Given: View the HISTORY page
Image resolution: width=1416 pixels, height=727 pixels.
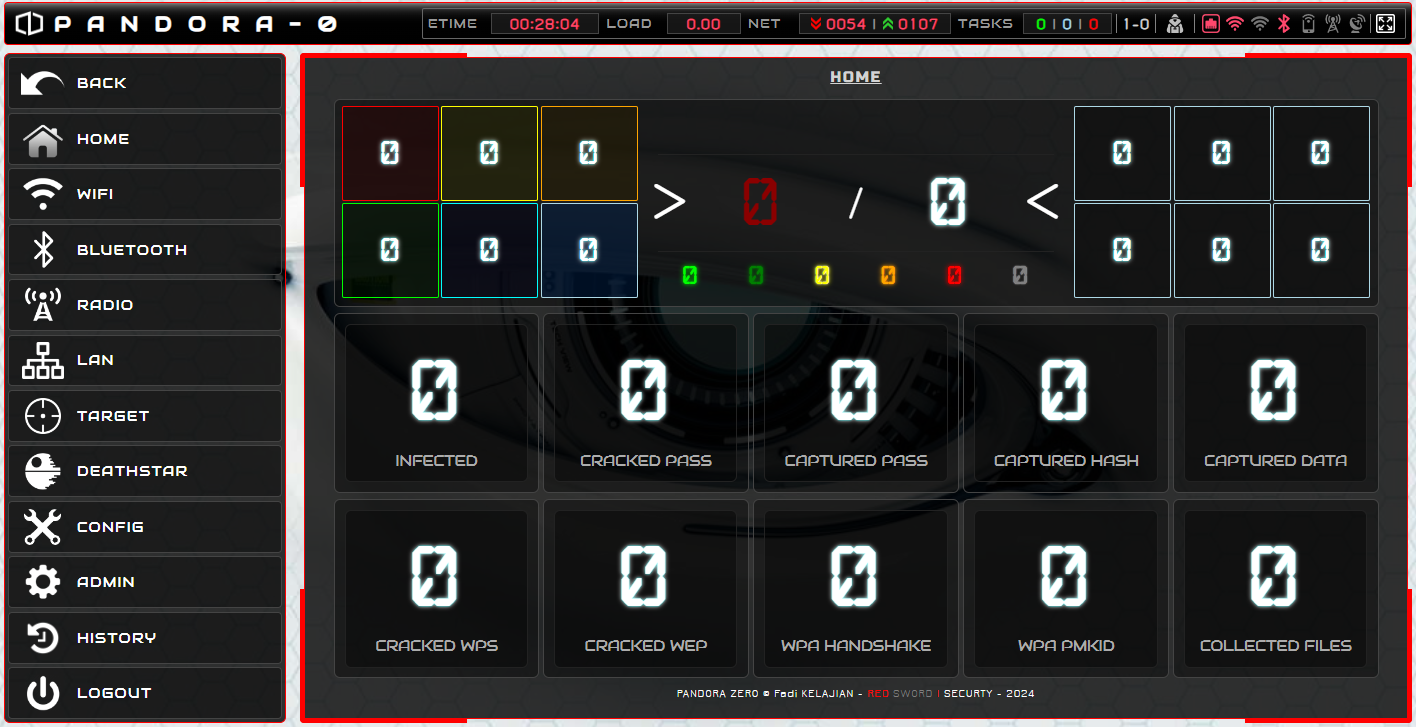Looking at the screenshot, I should click(145, 638).
